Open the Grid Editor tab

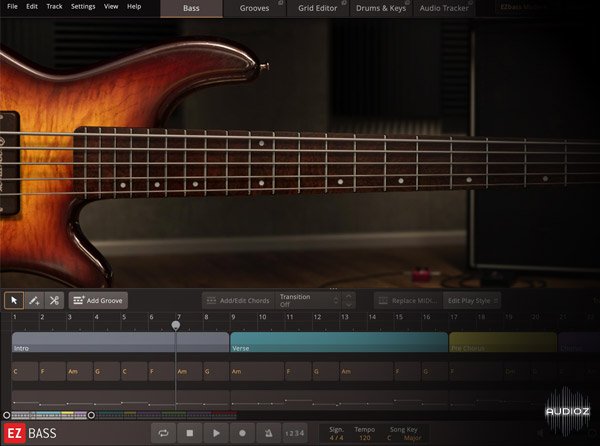(x=316, y=8)
